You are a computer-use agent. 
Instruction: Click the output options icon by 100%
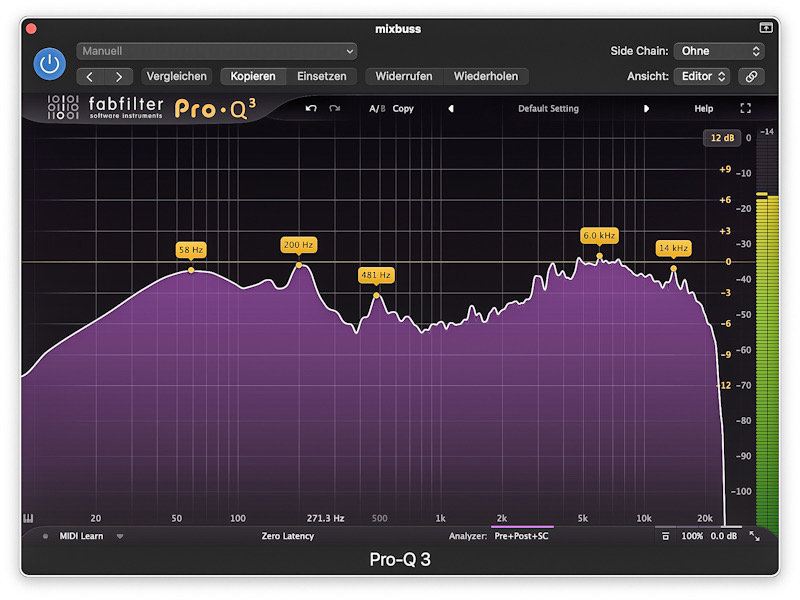pos(665,536)
